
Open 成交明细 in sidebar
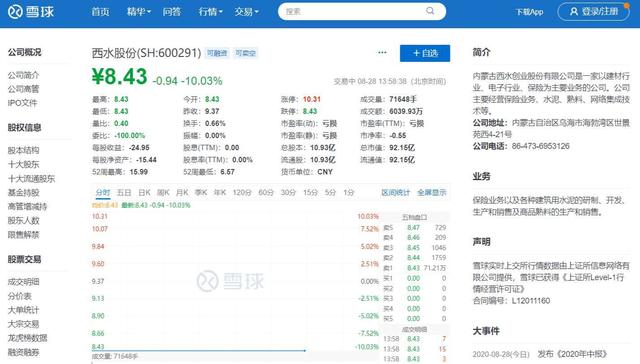click(23, 282)
